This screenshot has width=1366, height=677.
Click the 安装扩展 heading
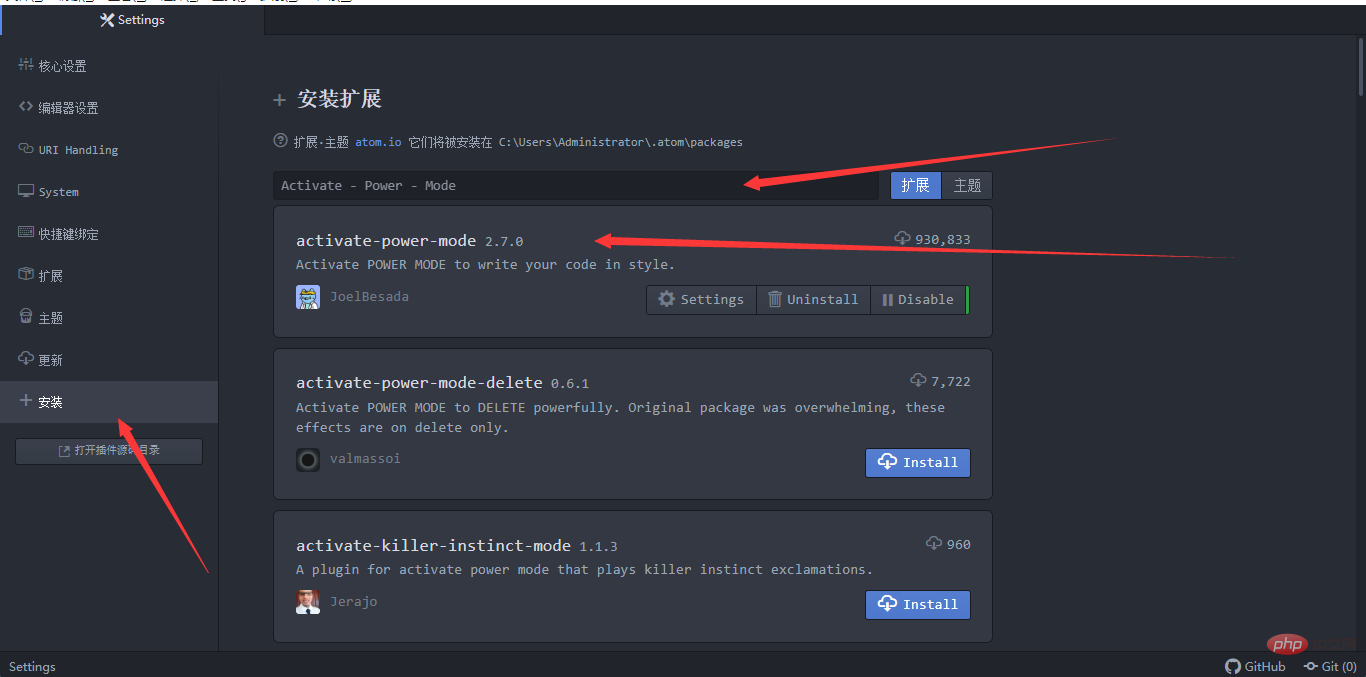tap(340, 100)
